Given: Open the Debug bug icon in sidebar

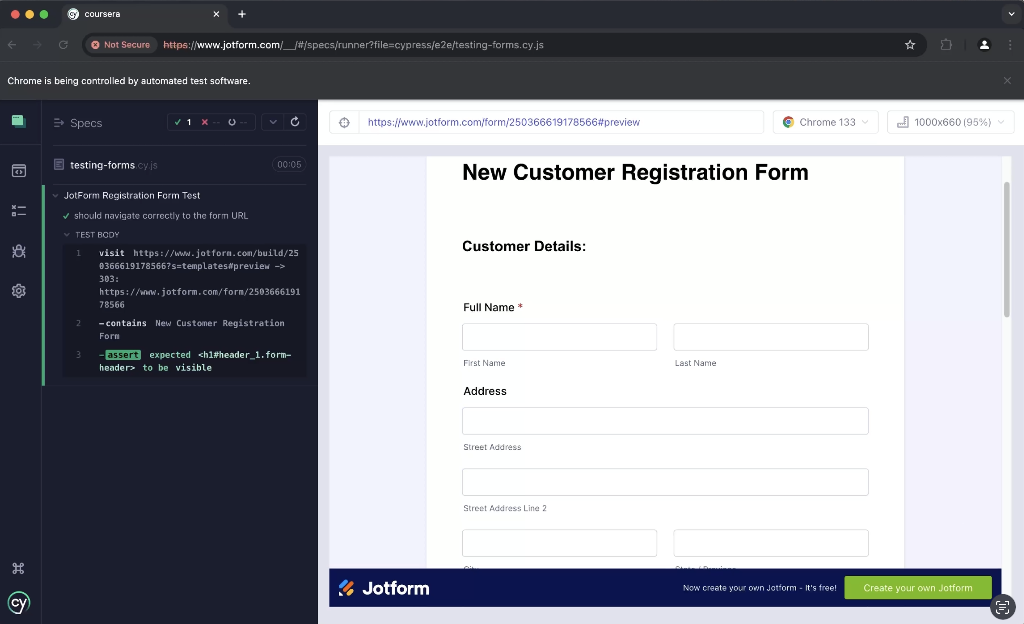Looking at the screenshot, I should pyautogui.click(x=18, y=251).
